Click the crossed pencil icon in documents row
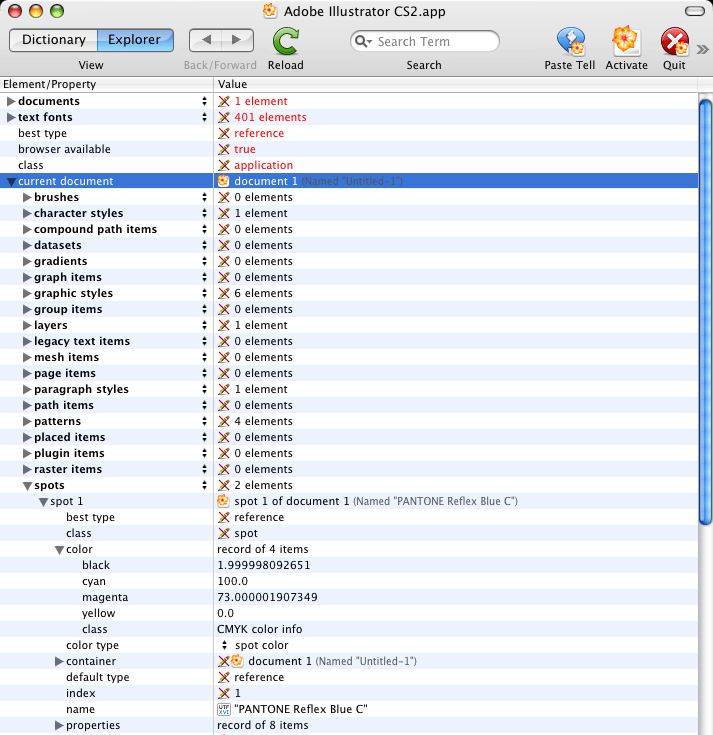 point(224,101)
